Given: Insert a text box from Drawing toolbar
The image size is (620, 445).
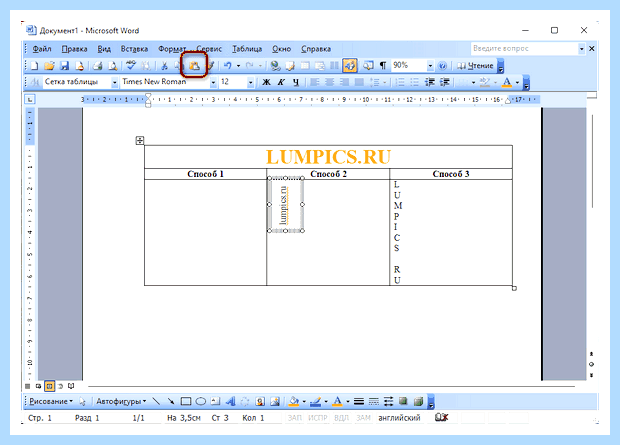Looking at the screenshot, I should tap(215, 401).
